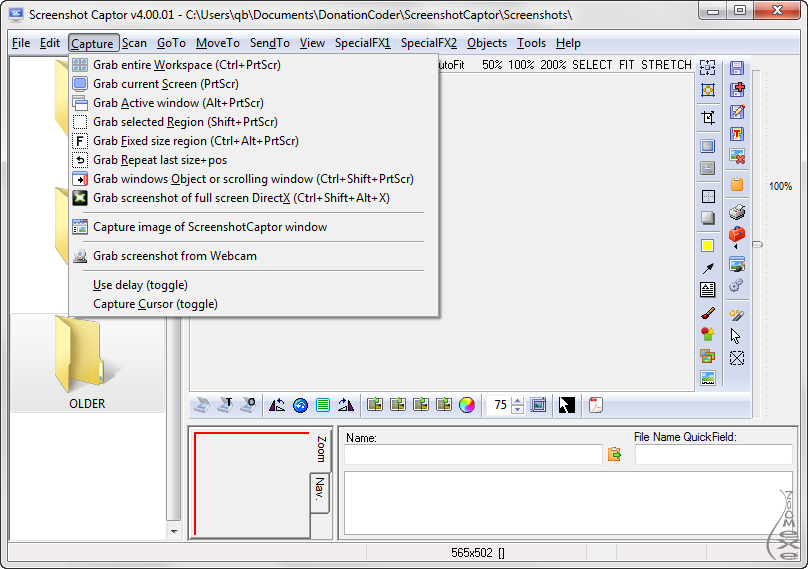Switch view to FIT mode
Image resolution: width=808 pixels, height=569 pixels.
627,65
